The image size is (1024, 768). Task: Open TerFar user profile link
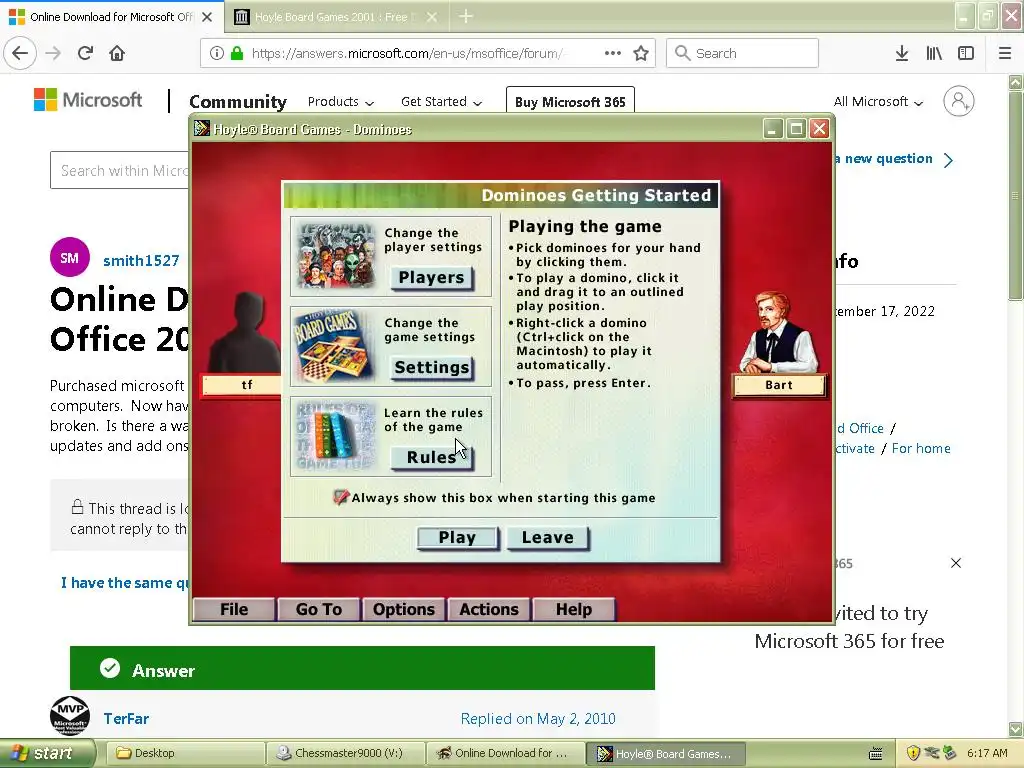click(126, 718)
